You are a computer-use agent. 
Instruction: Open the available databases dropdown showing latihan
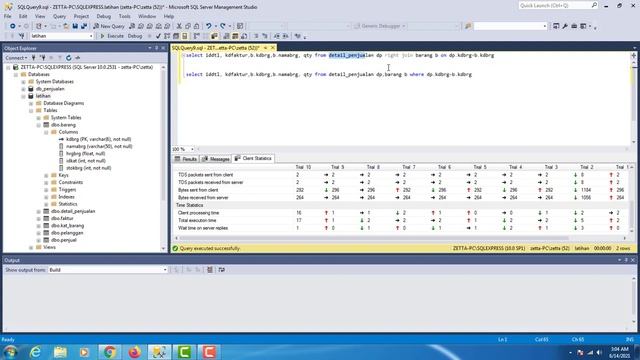pyautogui.click(x=91, y=36)
